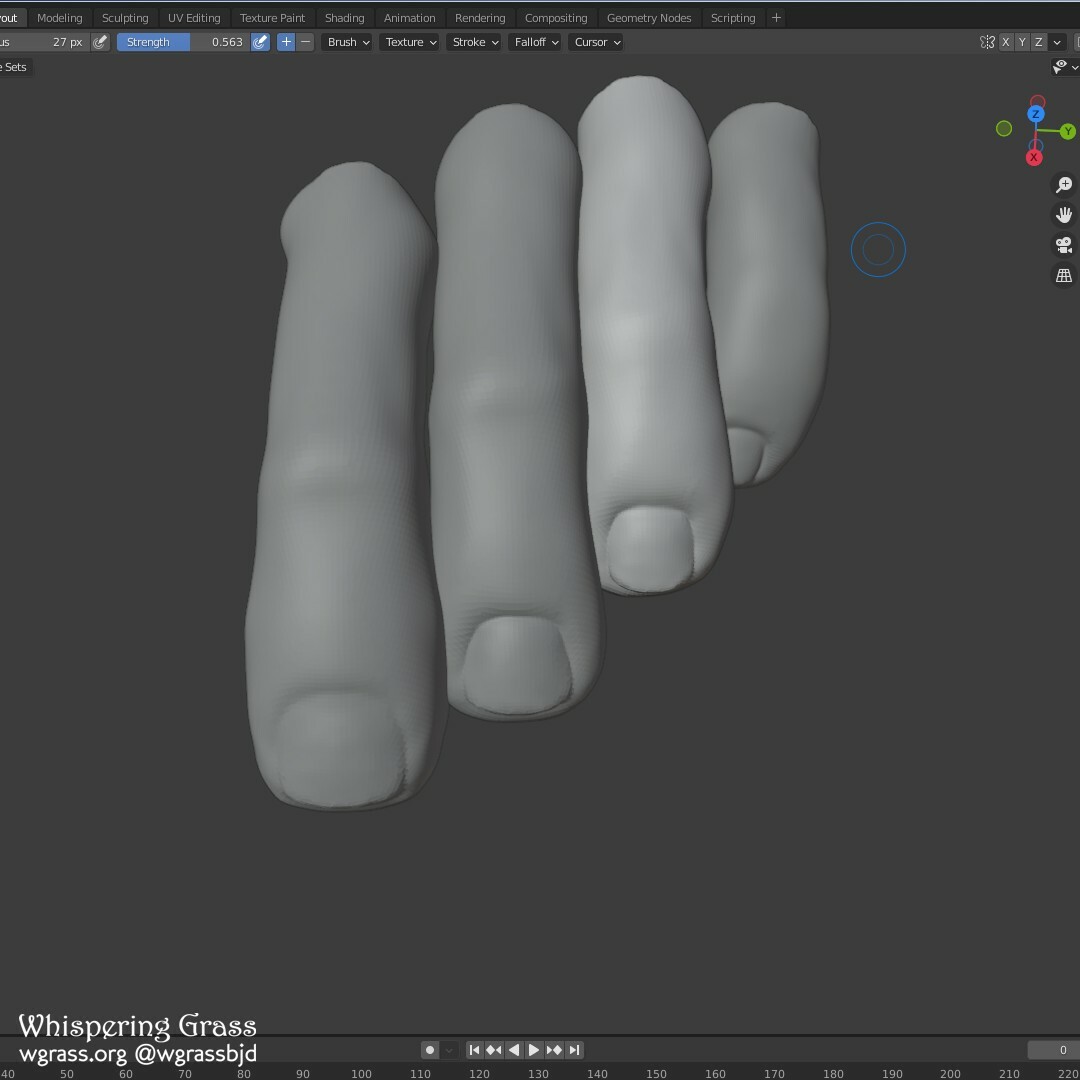Switch to the Scripting workspace tab

(733, 18)
